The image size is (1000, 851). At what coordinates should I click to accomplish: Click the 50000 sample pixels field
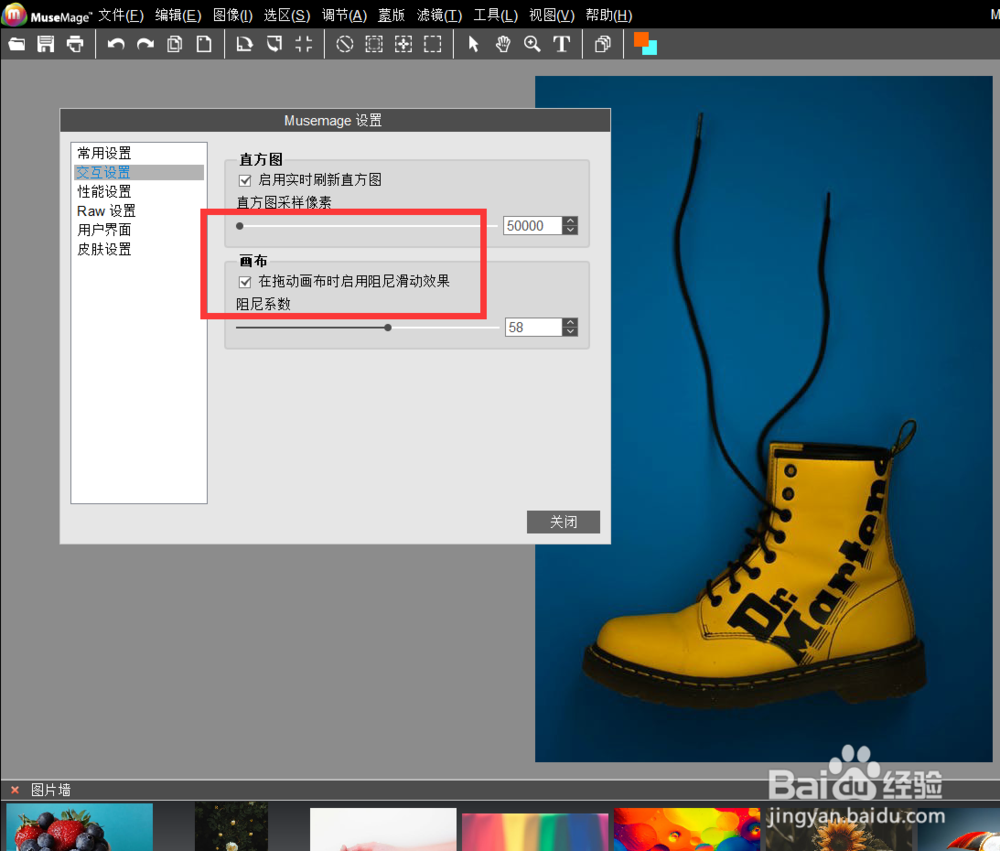click(x=533, y=226)
